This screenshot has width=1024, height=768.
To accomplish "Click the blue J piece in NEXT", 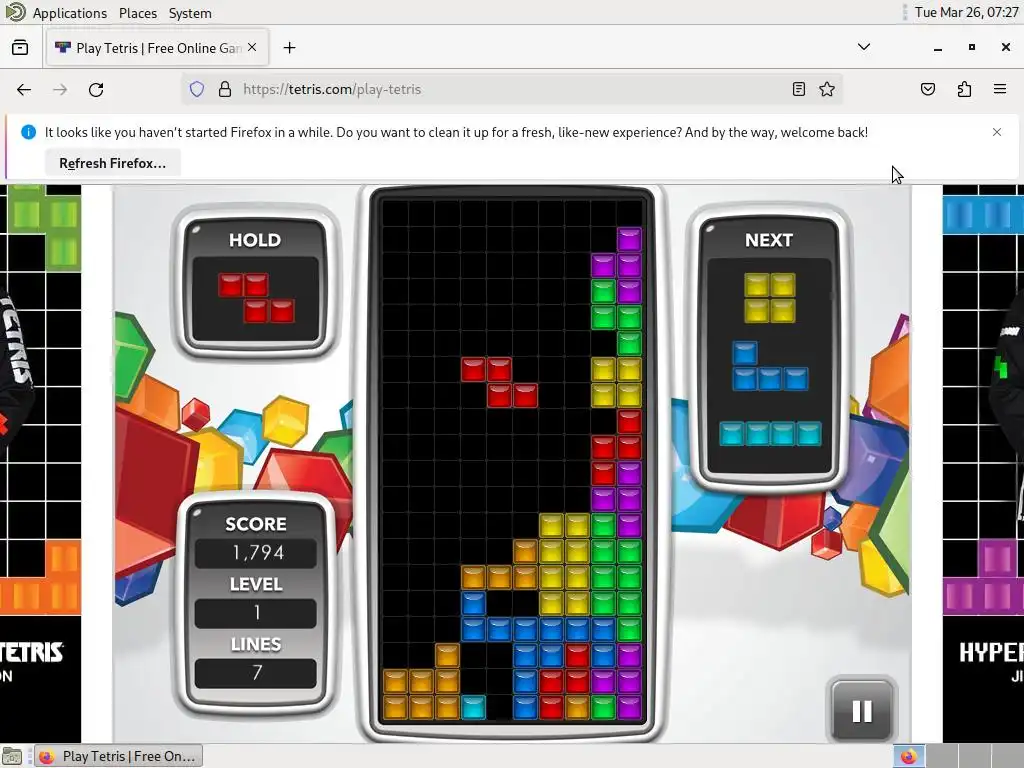I will tap(770, 366).
